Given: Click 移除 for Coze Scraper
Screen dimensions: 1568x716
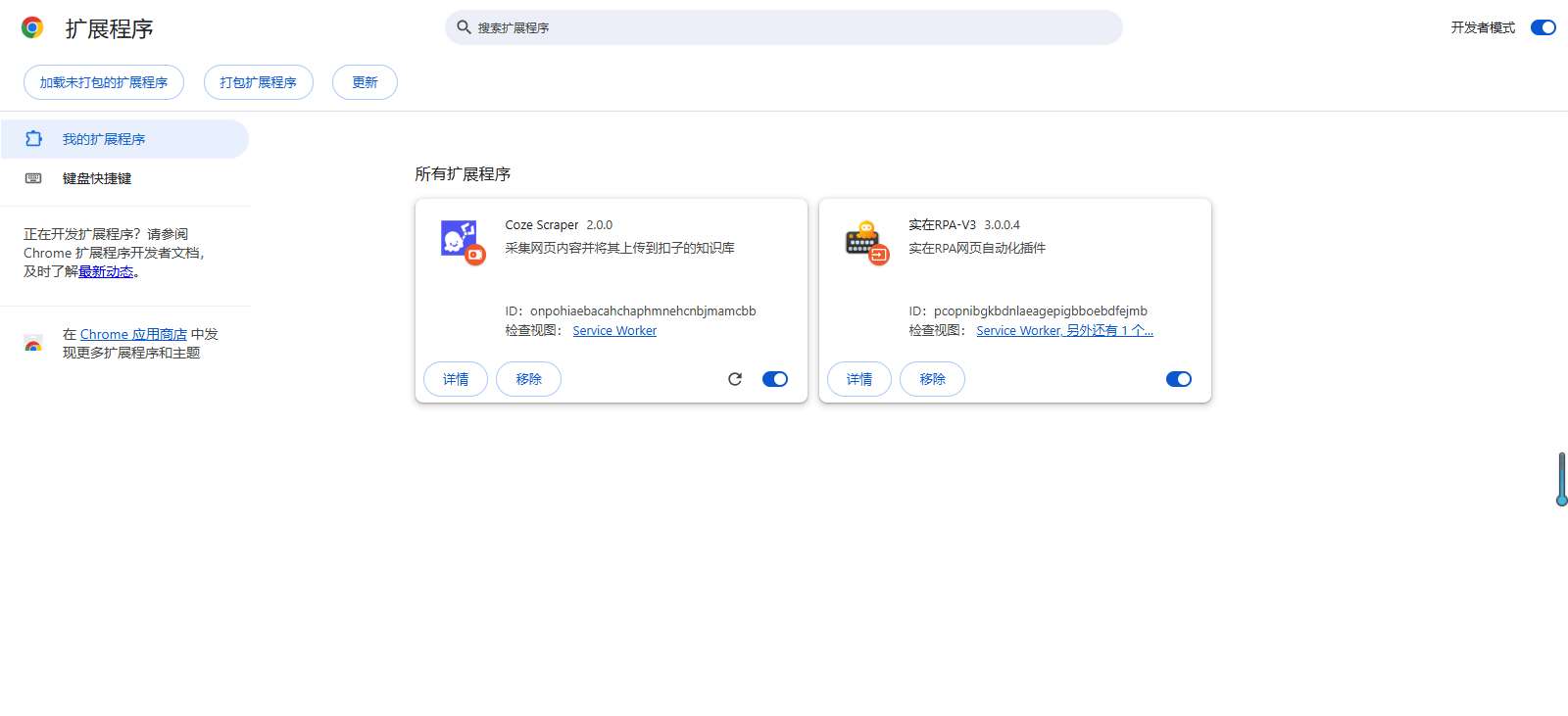Looking at the screenshot, I should tap(528, 379).
